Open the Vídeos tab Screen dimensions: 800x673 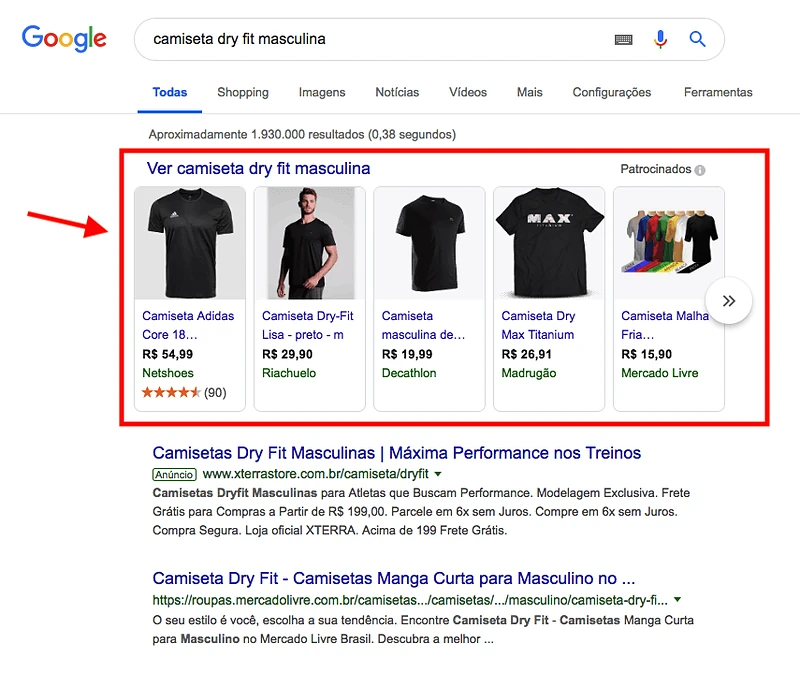click(468, 92)
